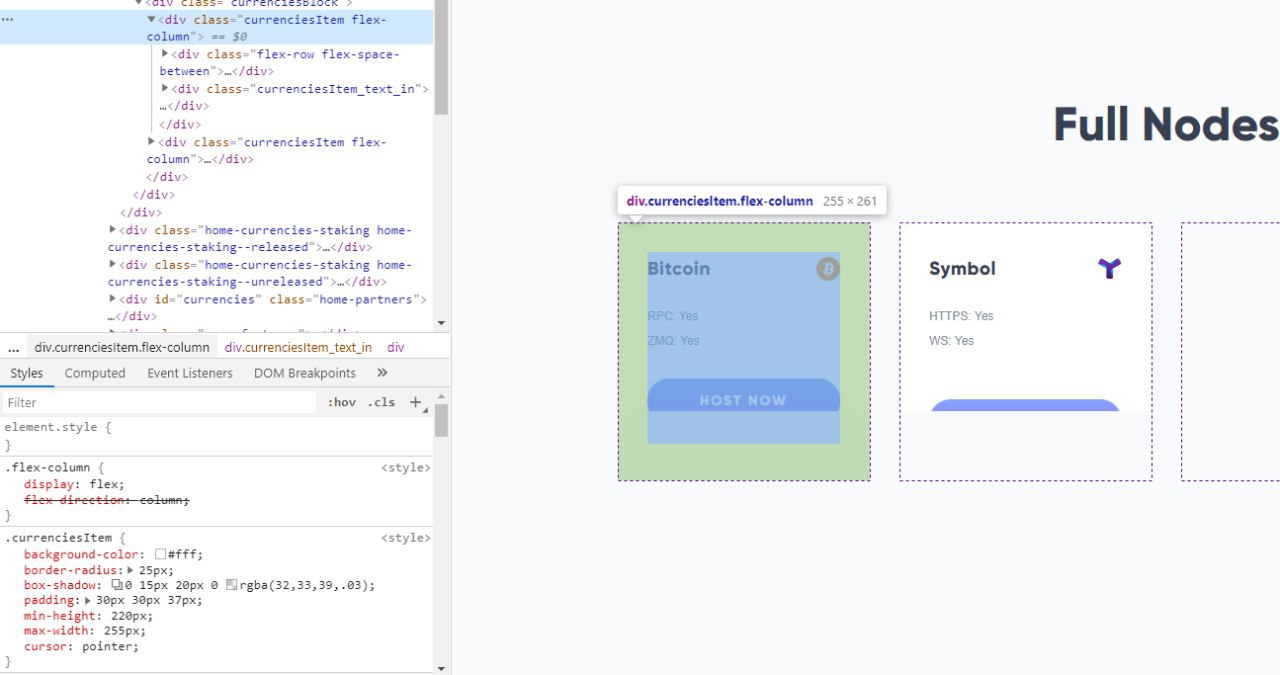Expand the home-partners div with id currencies
Screen dimensions: 1280x675
click(113, 299)
